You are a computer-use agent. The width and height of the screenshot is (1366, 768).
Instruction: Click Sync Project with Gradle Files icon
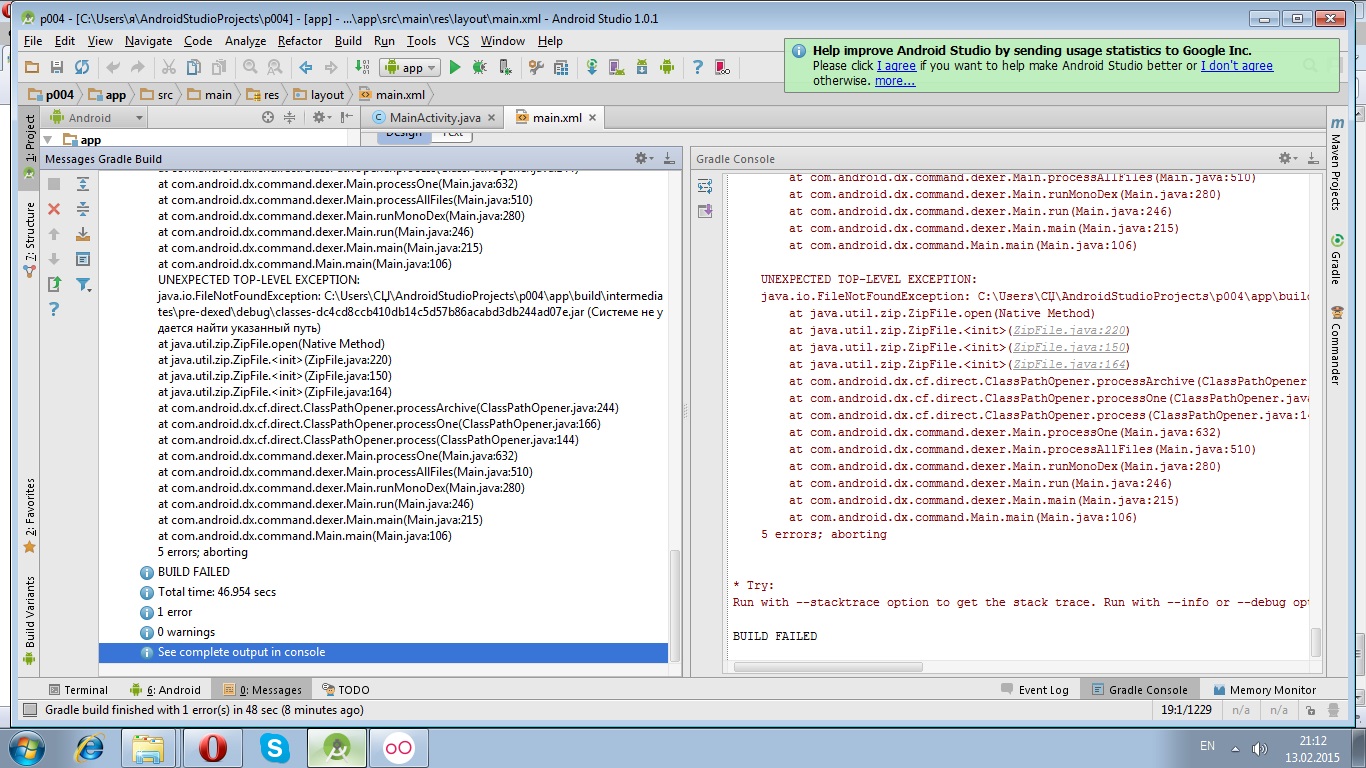tap(593, 67)
